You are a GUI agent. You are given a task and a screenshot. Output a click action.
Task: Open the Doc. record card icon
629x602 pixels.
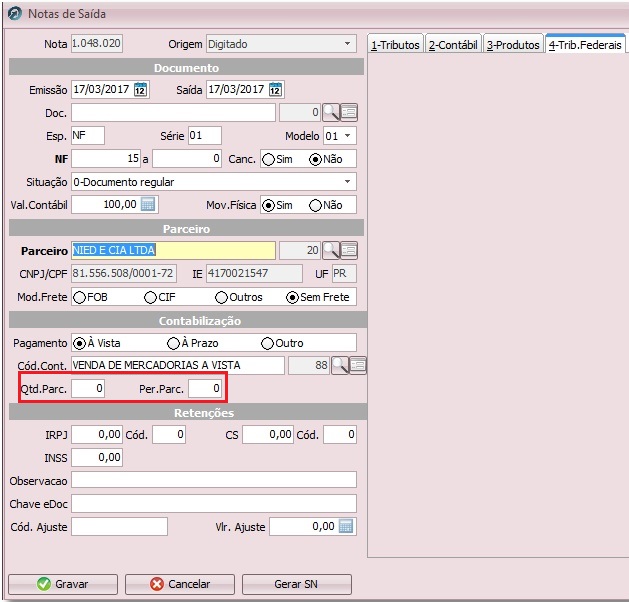(349, 113)
